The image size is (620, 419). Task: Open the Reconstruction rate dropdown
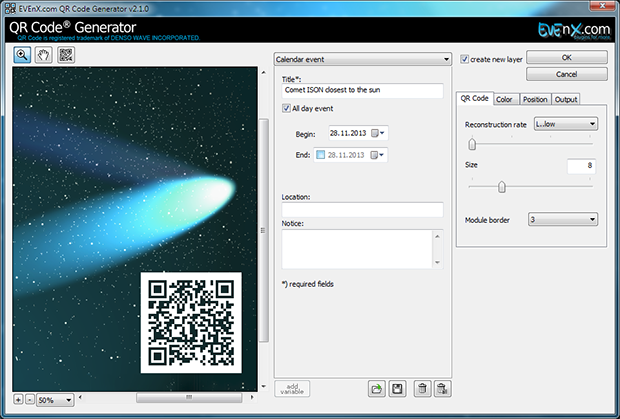click(566, 124)
